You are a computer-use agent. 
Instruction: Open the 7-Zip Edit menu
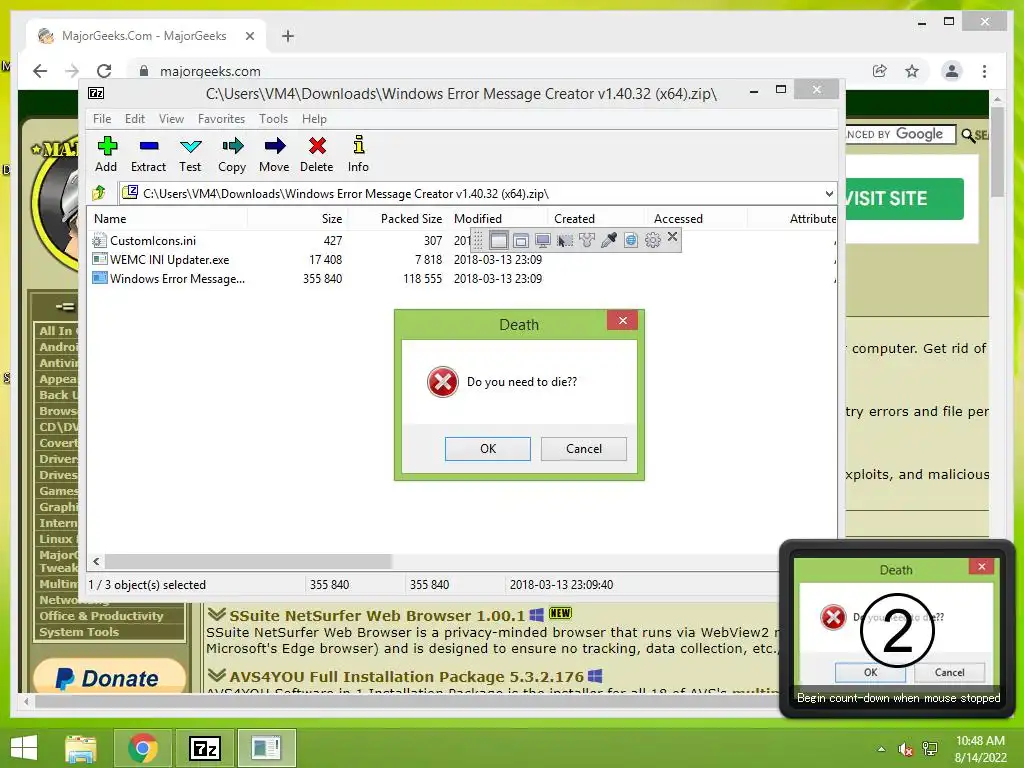click(x=135, y=119)
